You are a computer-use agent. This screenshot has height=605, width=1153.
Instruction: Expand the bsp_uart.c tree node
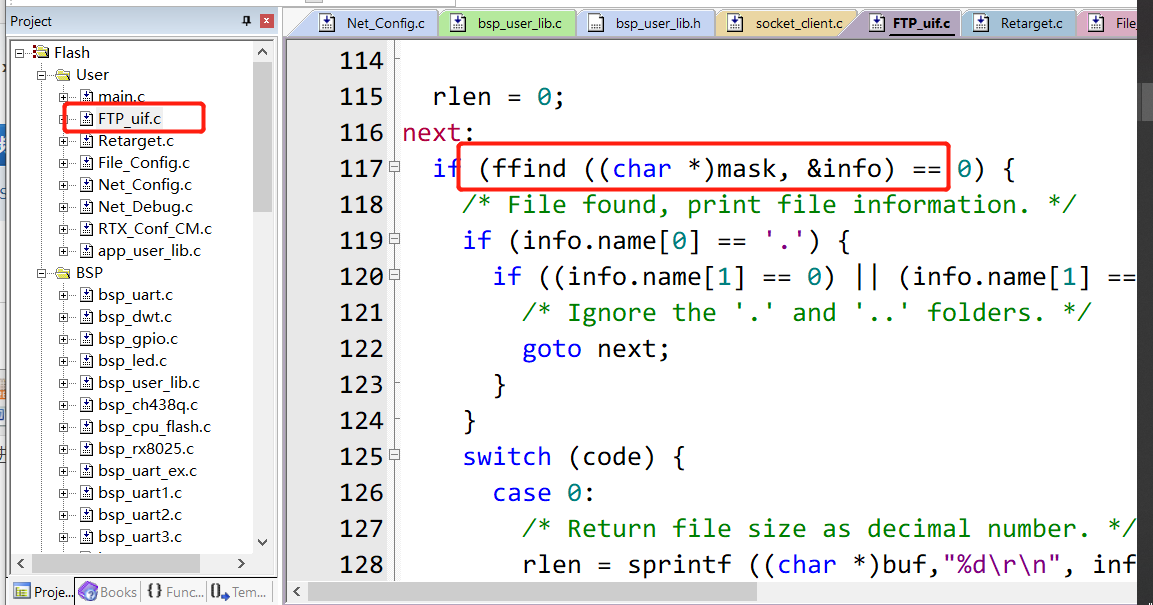coord(64,295)
